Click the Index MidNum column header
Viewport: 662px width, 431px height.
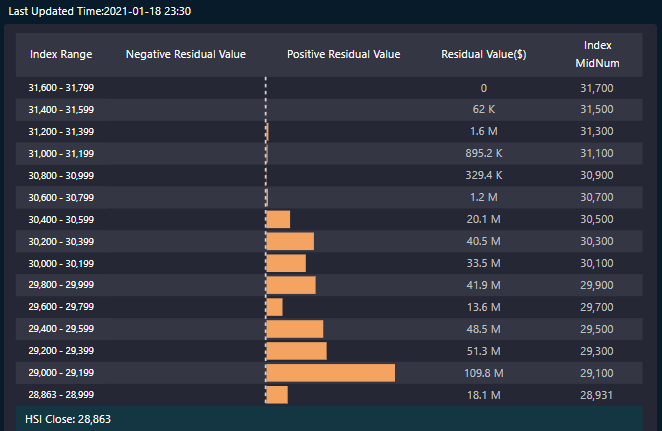tap(596, 54)
